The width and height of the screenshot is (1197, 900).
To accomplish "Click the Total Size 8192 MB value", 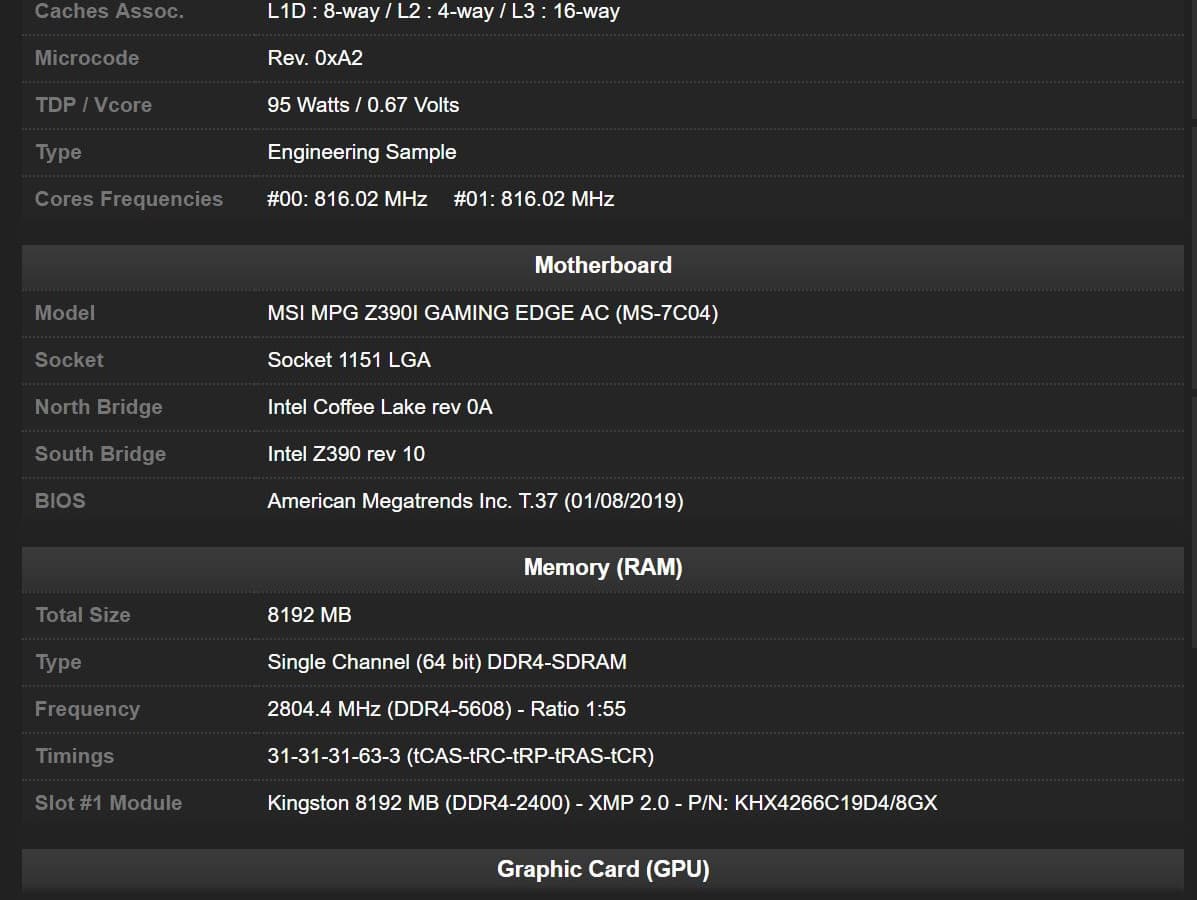I will pyautogui.click(x=309, y=615).
